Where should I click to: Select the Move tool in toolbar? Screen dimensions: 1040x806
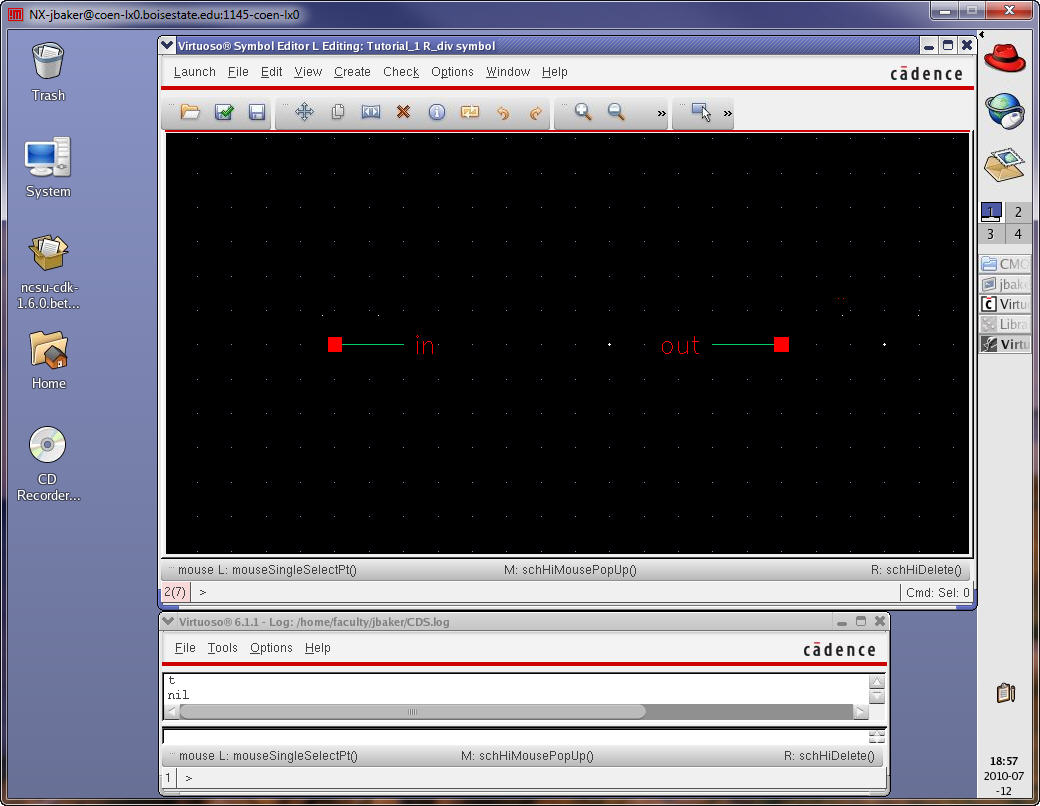304,113
